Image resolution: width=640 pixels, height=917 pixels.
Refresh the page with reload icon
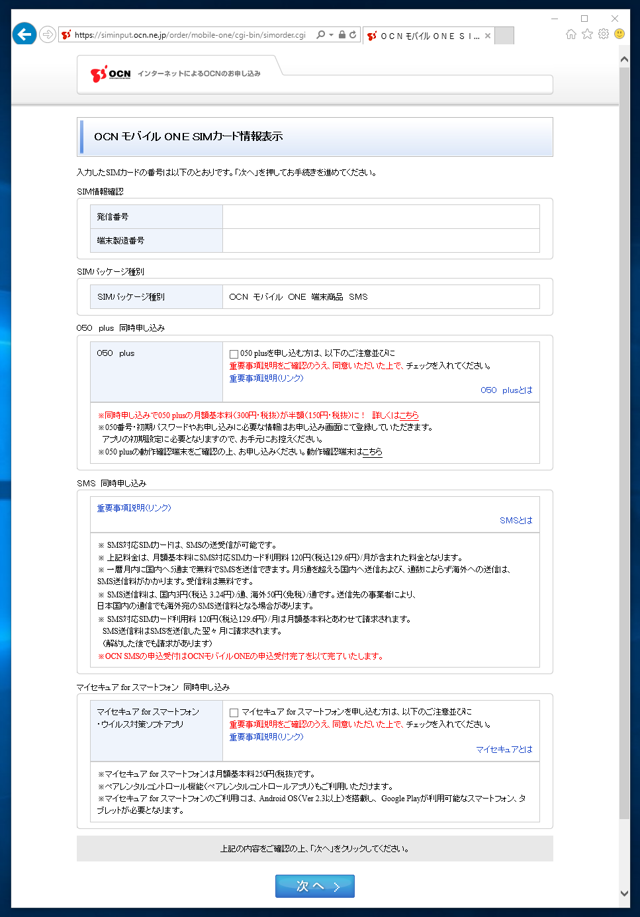(353, 35)
